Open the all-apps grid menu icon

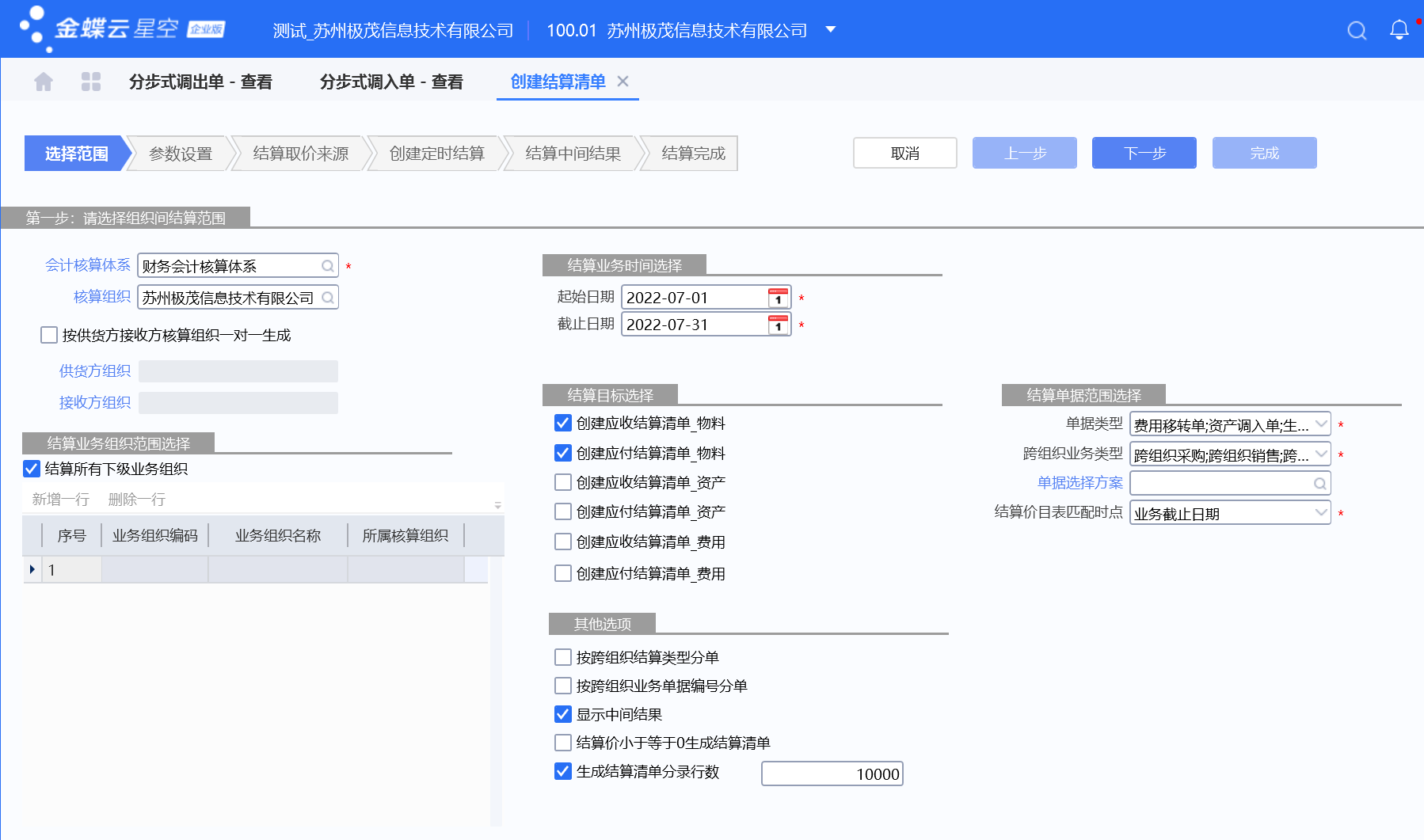click(91, 82)
